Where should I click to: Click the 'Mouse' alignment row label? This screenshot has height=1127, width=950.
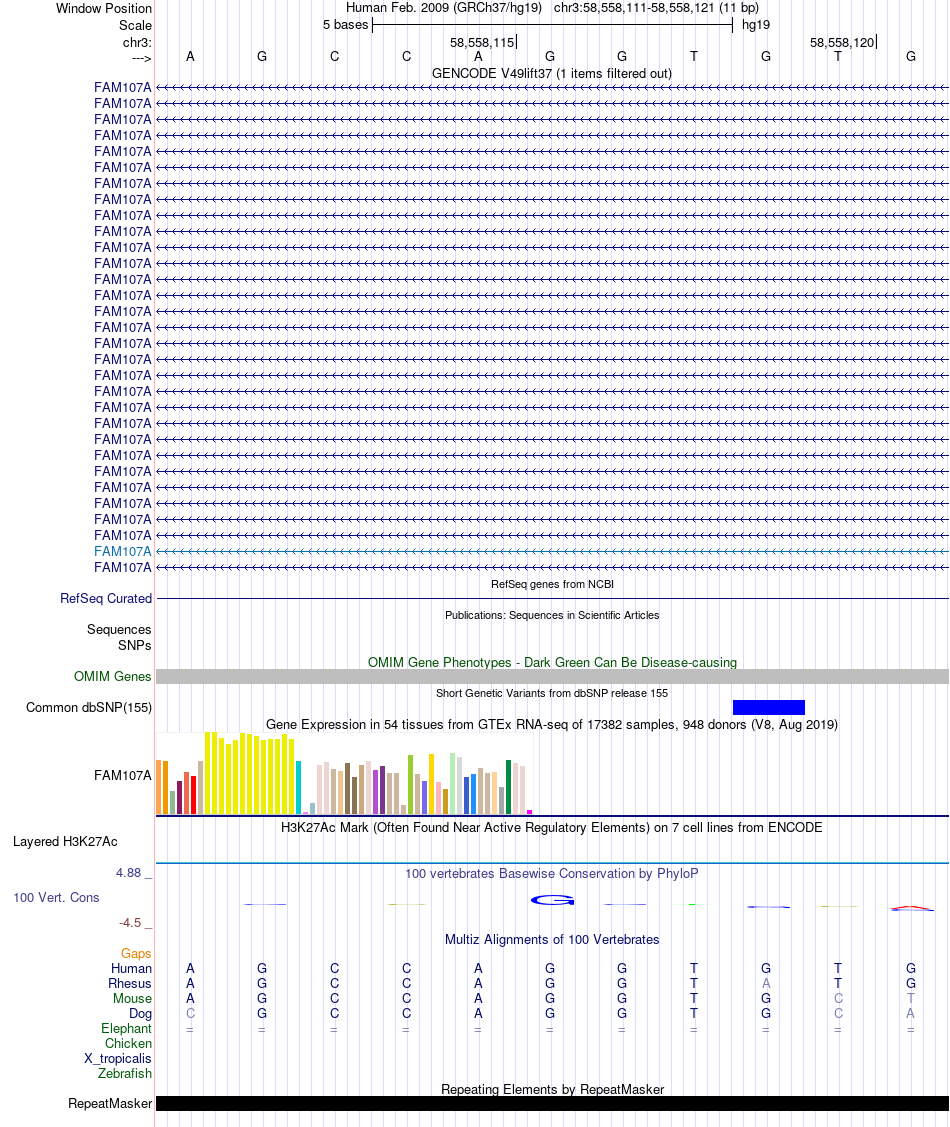[x=132, y=998]
